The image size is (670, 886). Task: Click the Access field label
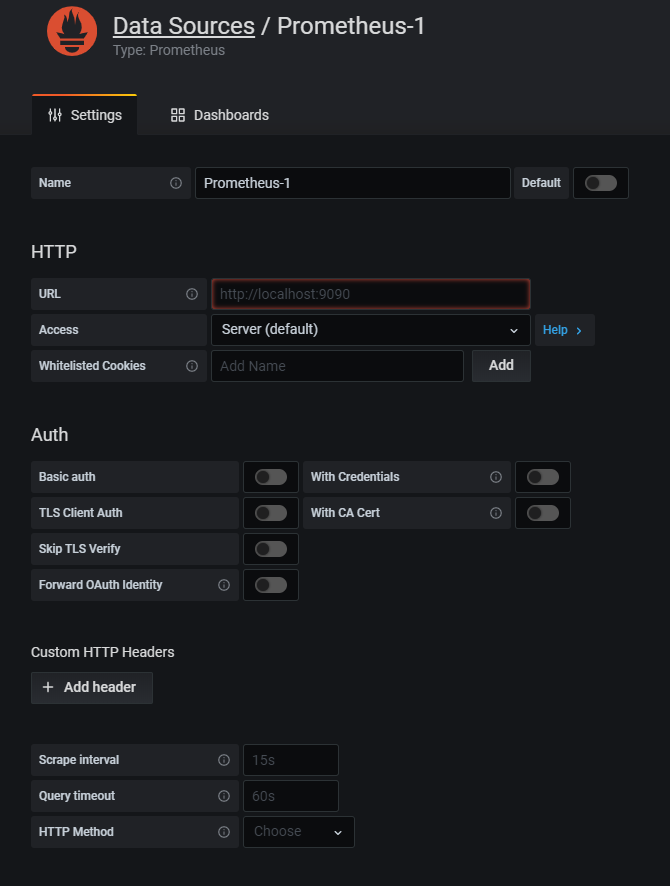click(59, 330)
